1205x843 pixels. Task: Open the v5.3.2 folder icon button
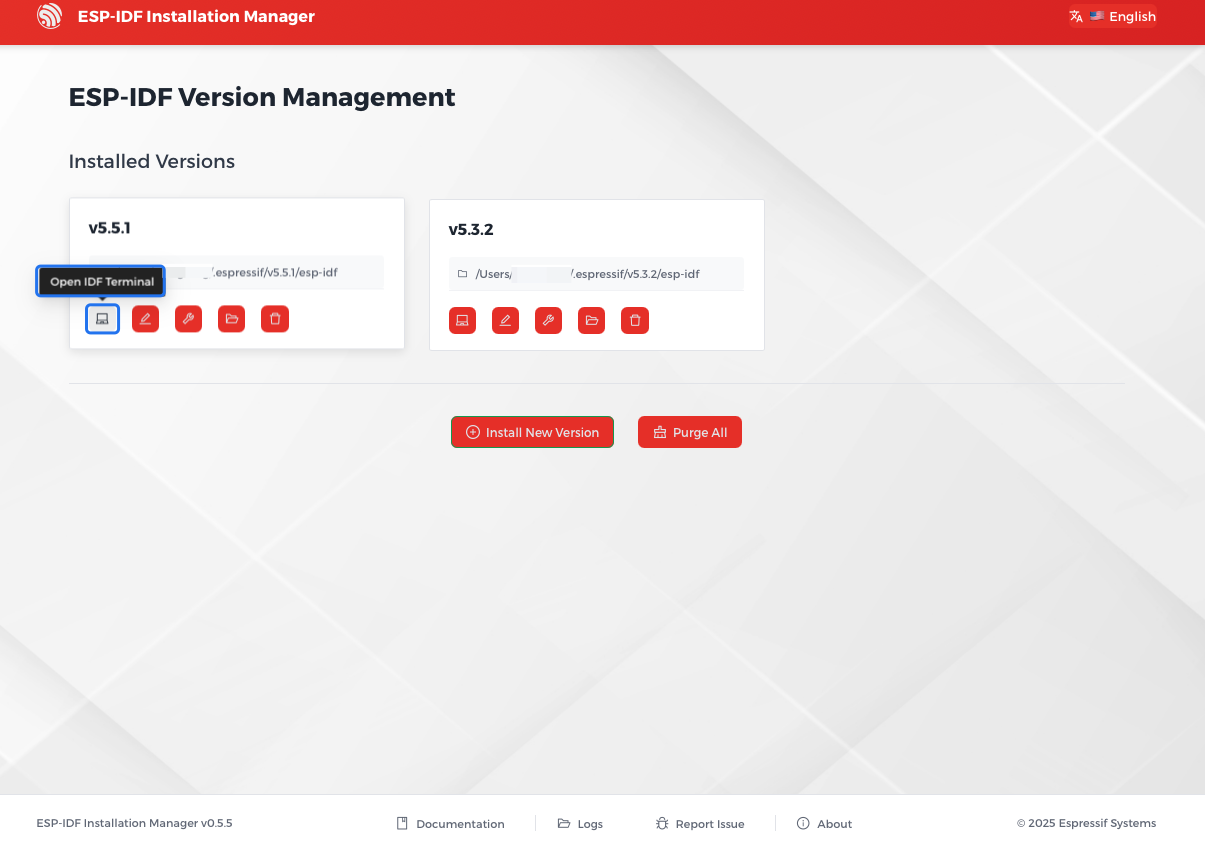pos(591,321)
